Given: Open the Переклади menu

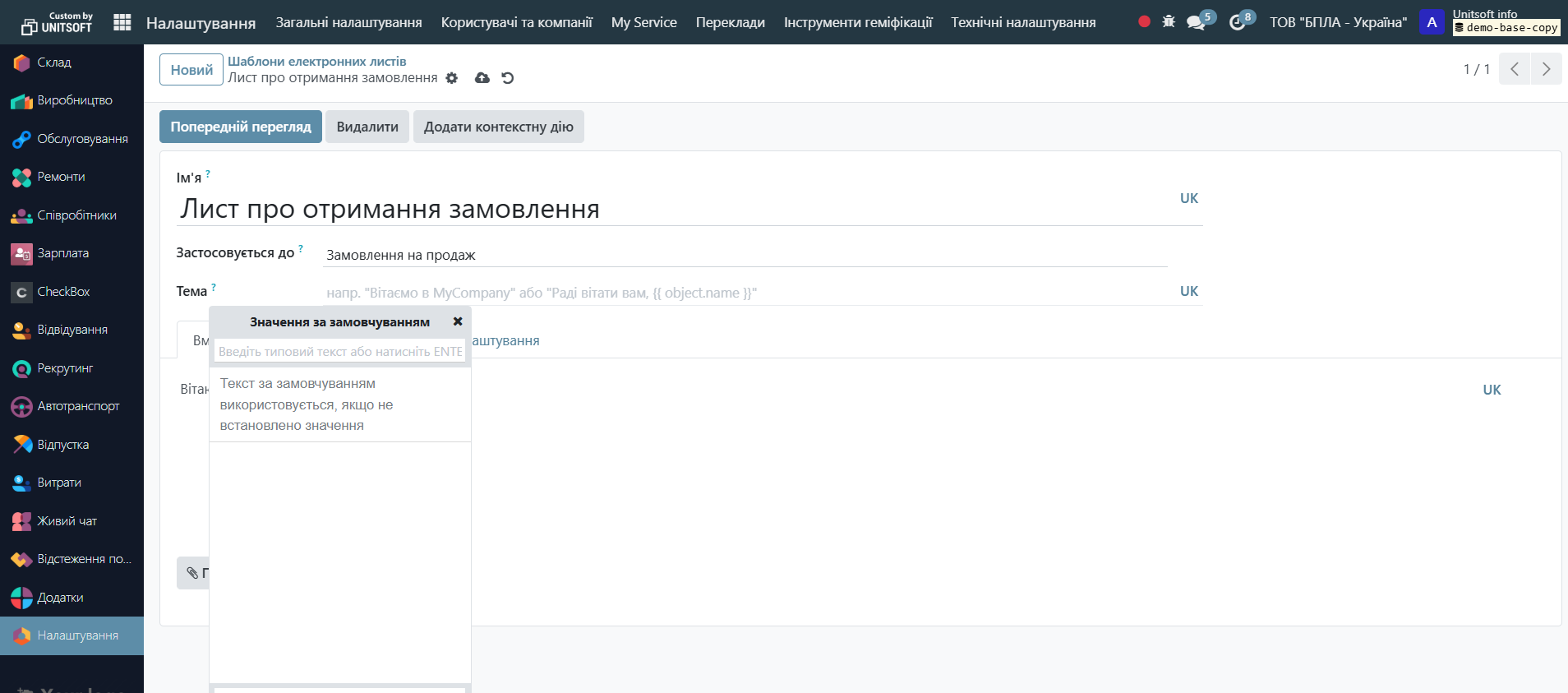Looking at the screenshot, I should point(730,22).
